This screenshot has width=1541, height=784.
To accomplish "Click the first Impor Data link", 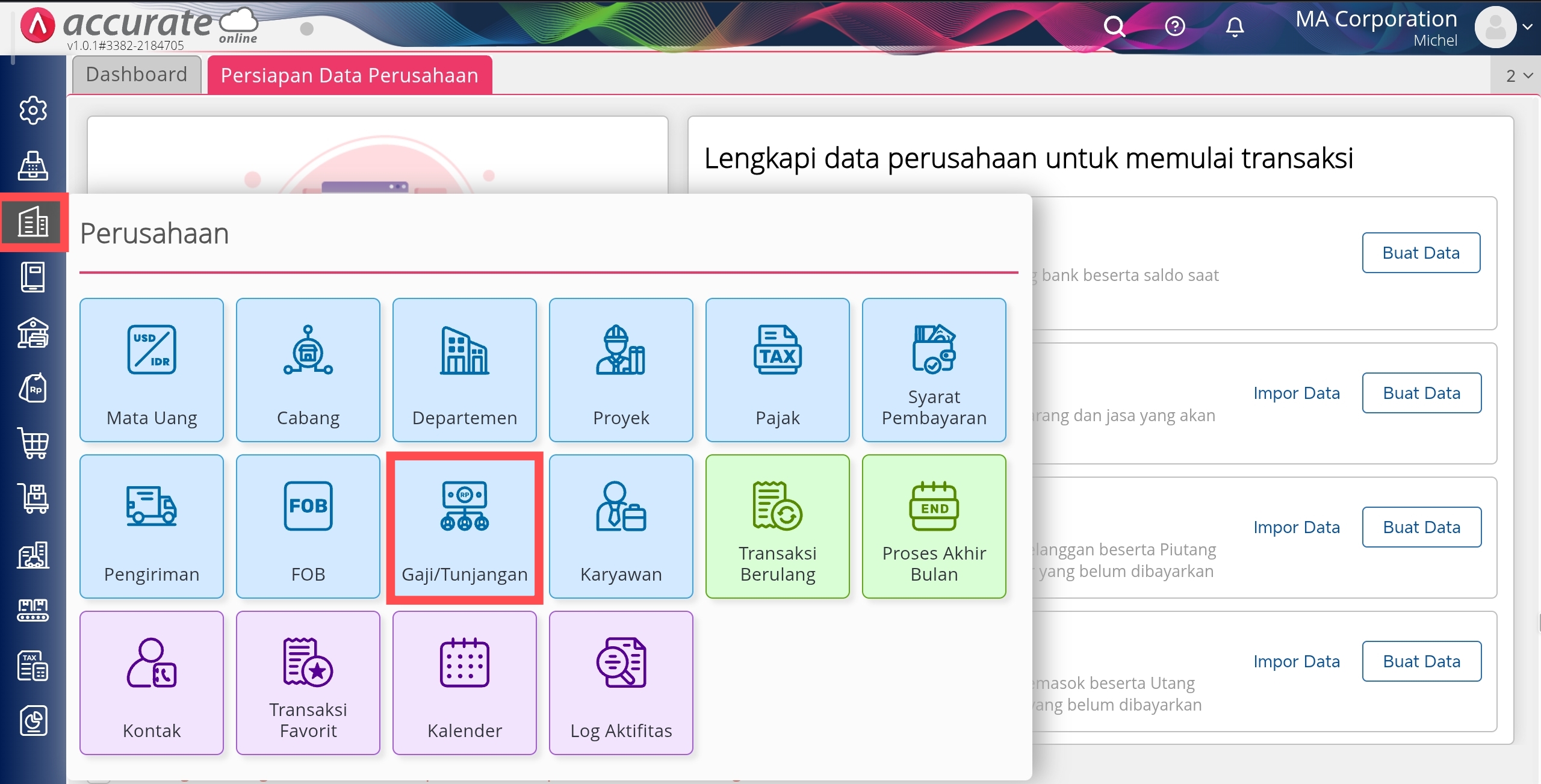I will [x=1296, y=393].
